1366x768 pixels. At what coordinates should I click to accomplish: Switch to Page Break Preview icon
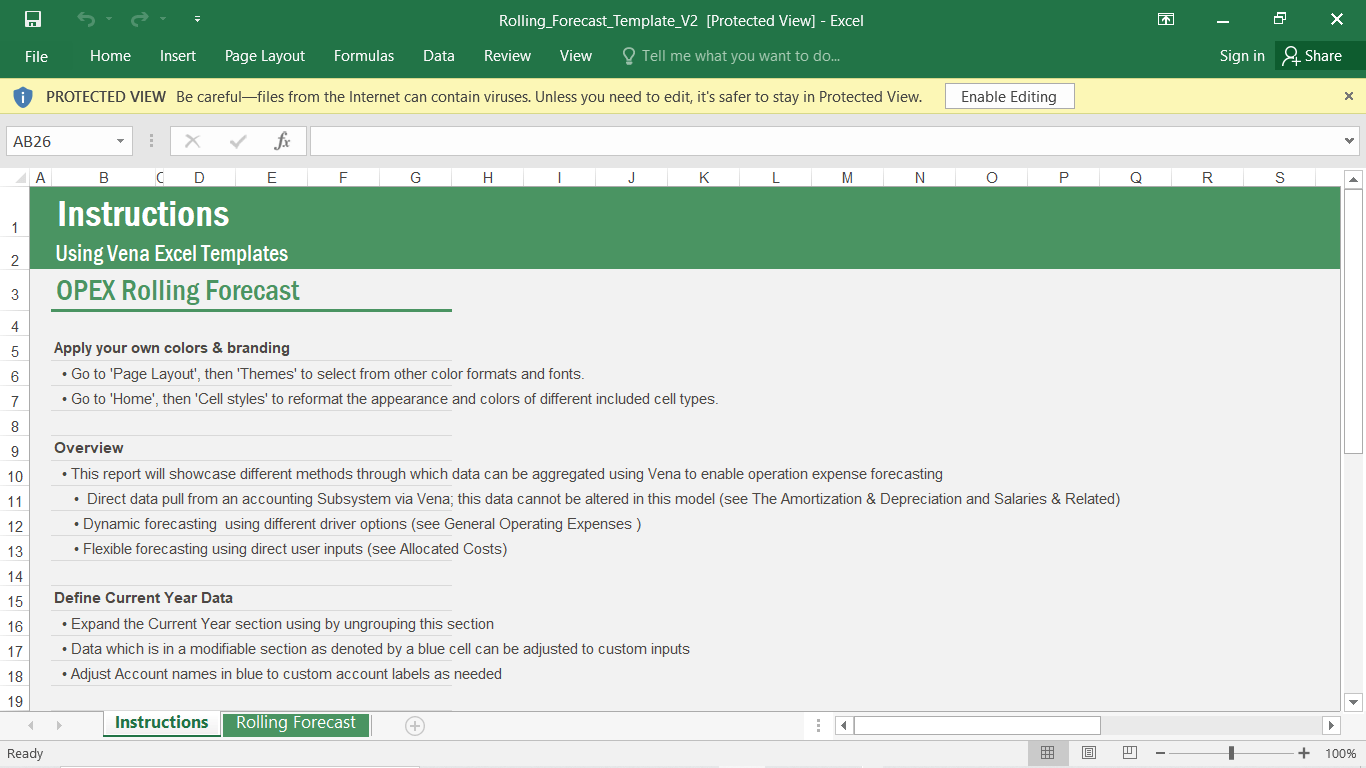[1129, 753]
